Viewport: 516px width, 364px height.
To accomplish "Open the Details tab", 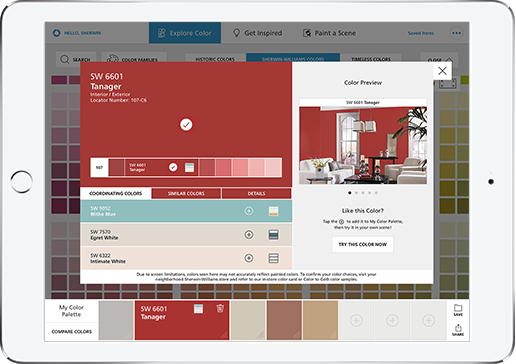I will point(256,193).
